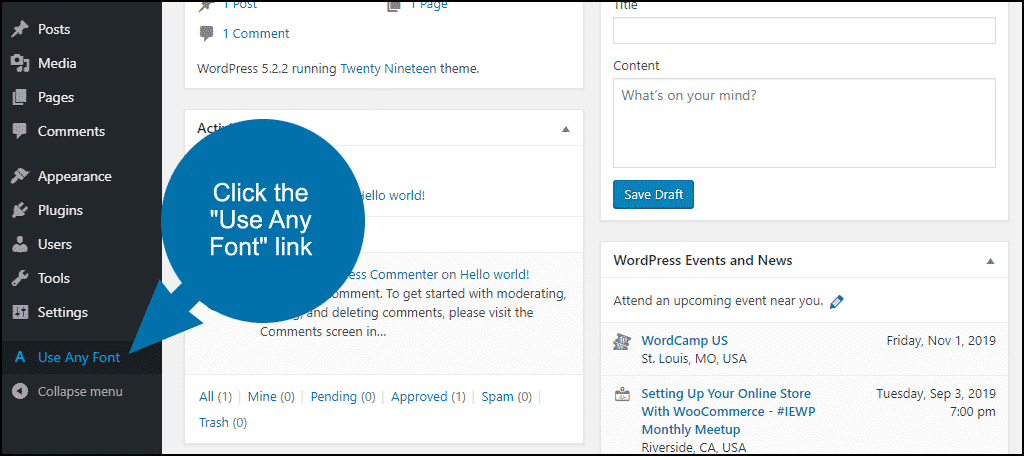1024x456 pixels.
Task: Collapse the WordPress Events and News panel
Action: pos(990,261)
